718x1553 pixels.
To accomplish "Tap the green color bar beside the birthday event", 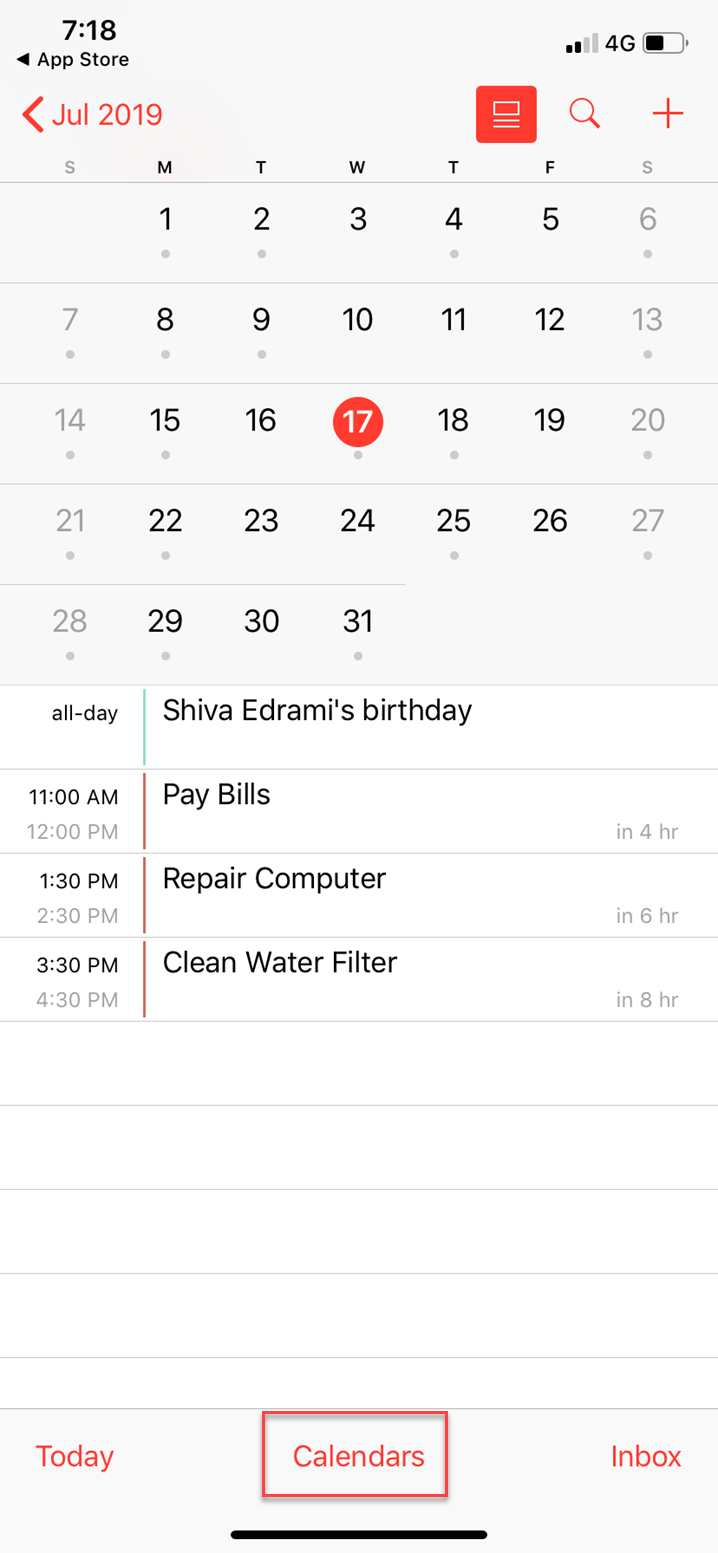I will click(x=144, y=726).
